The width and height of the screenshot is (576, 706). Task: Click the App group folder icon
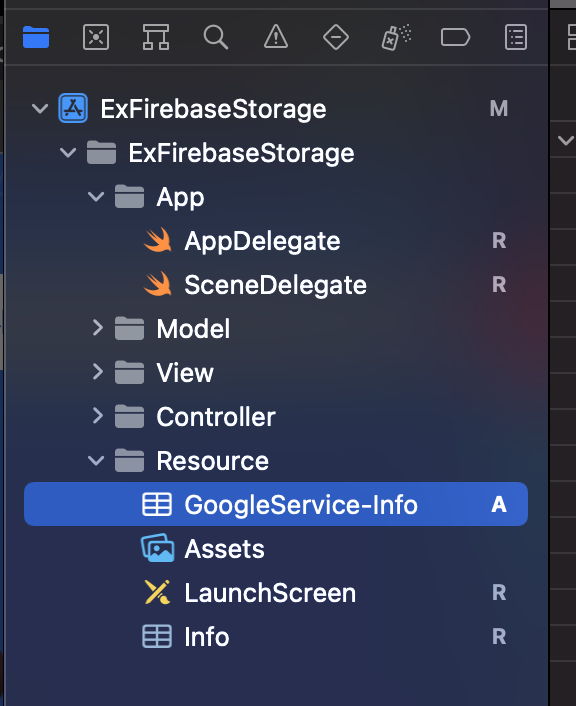[x=129, y=196]
